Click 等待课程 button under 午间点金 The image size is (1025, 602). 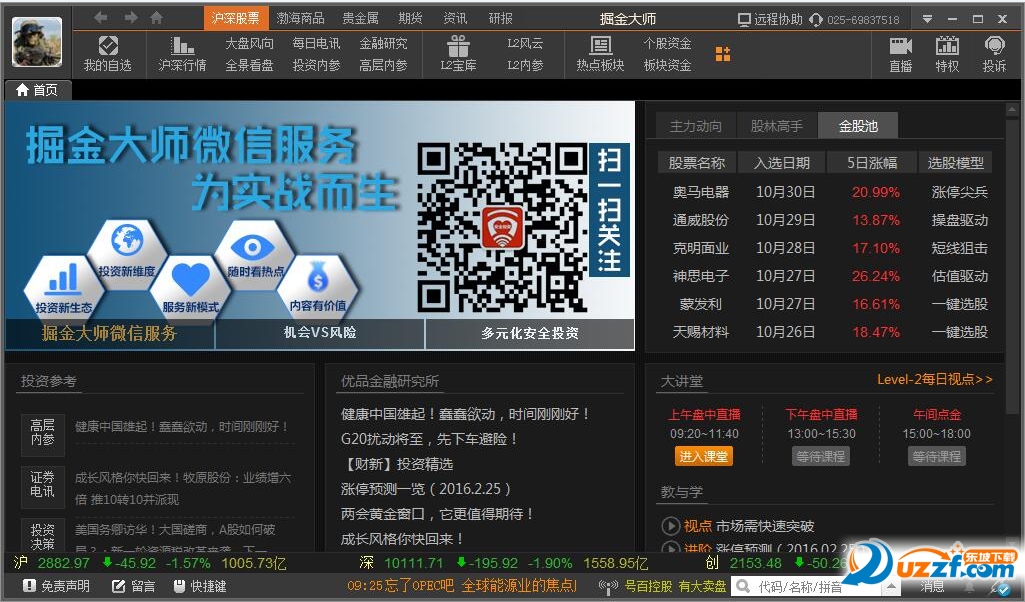tap(937, 456)
